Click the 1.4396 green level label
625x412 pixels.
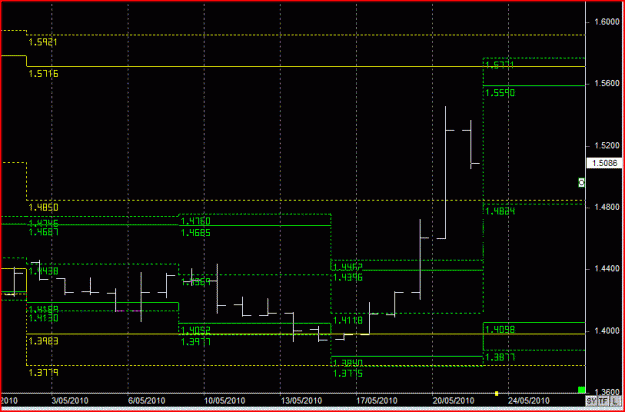coord(348,278)
